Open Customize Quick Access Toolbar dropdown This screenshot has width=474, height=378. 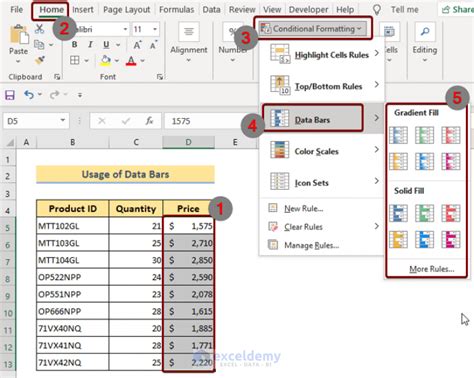click(x=80, y=95)
